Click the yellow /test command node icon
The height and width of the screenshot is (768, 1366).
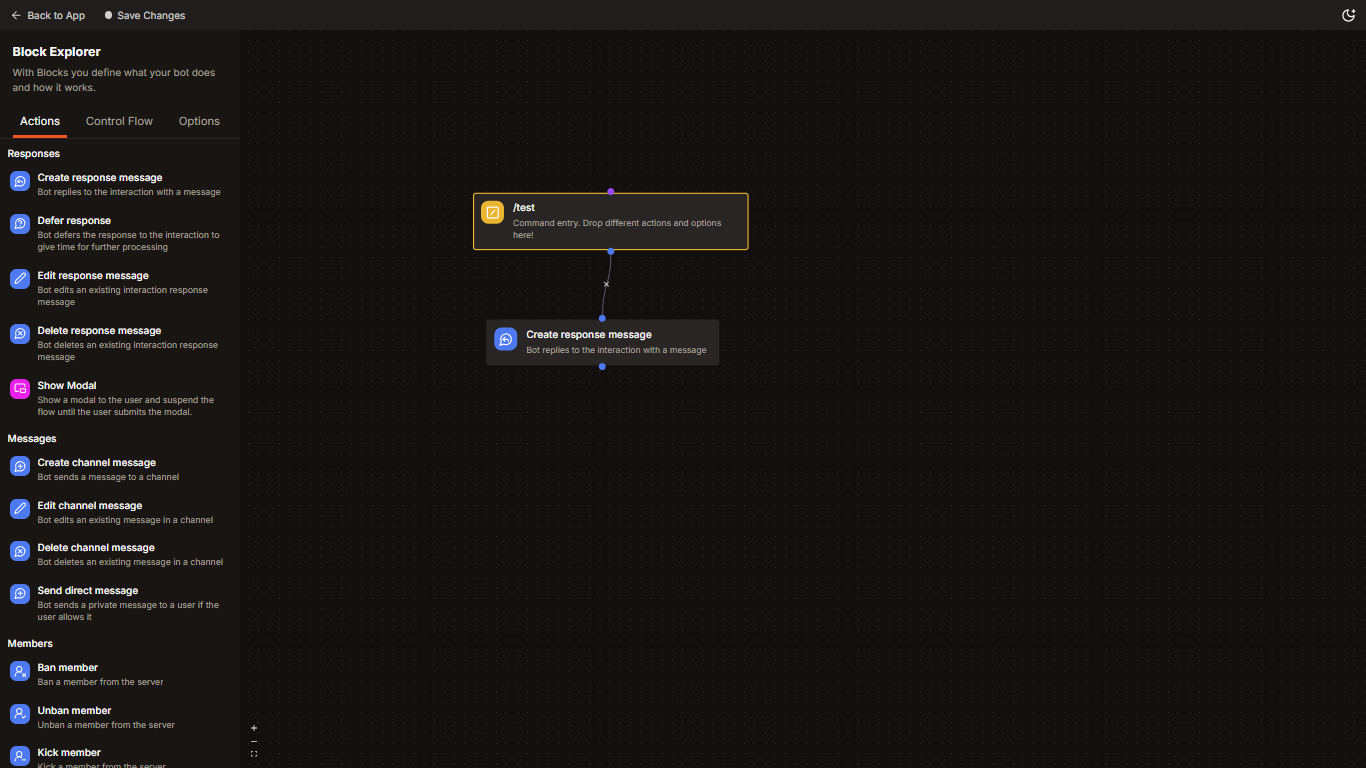493,212
